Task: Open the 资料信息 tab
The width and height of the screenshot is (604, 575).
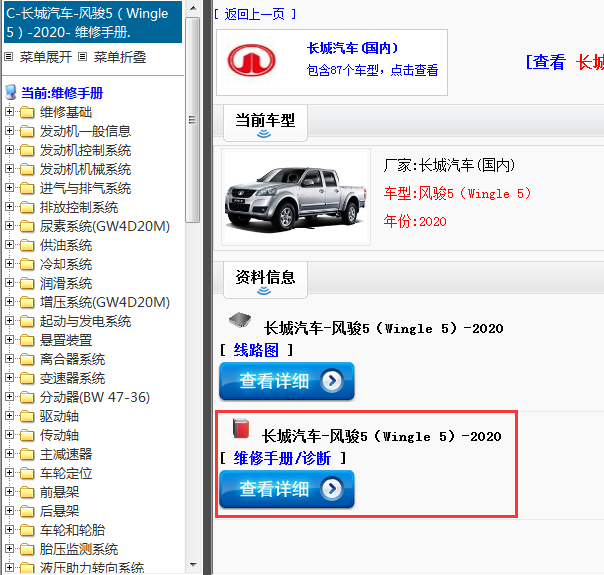Action: coord(265,280)
